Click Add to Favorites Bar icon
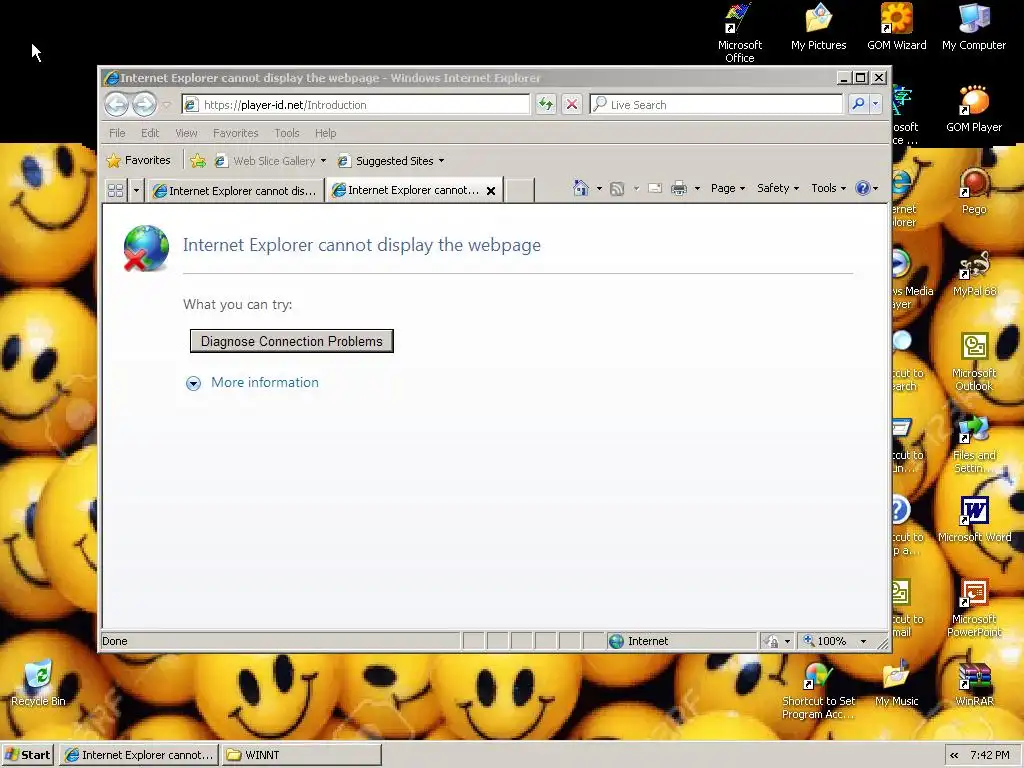This screenshot has width=1024, height=768. (198, 161)
